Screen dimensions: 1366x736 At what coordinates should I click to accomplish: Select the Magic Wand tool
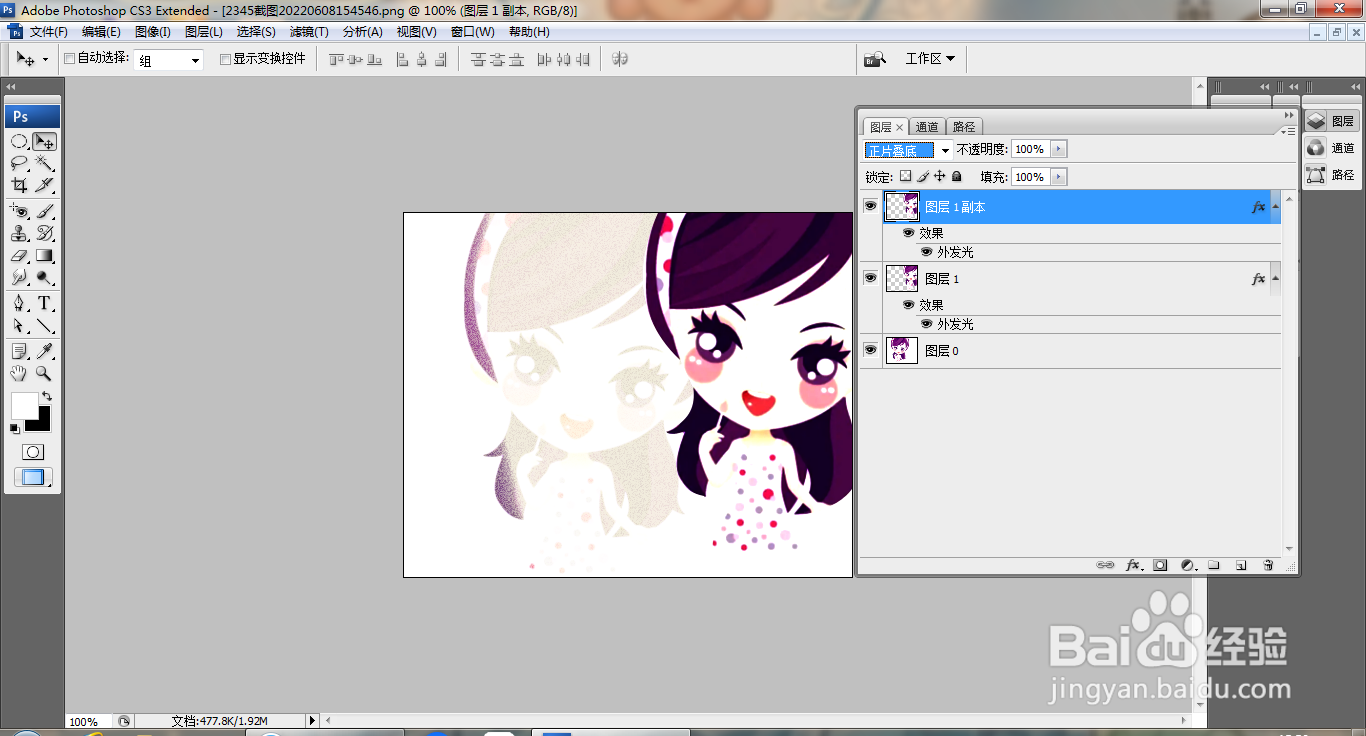(x=44, y=163)
